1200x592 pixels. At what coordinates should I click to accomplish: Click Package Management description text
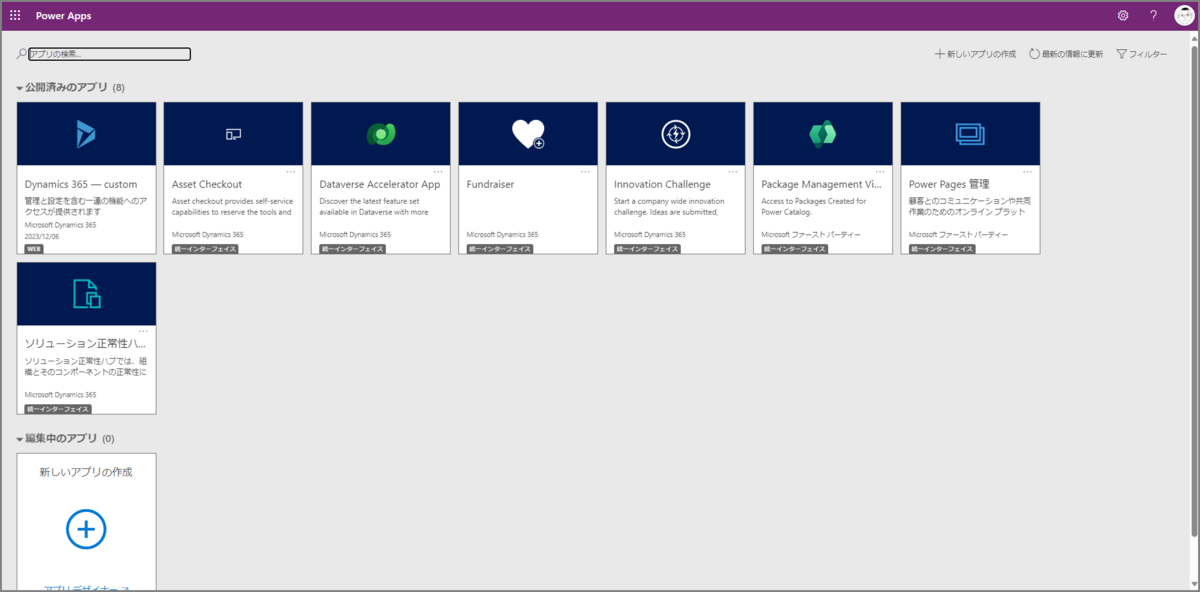click(813, 207)
